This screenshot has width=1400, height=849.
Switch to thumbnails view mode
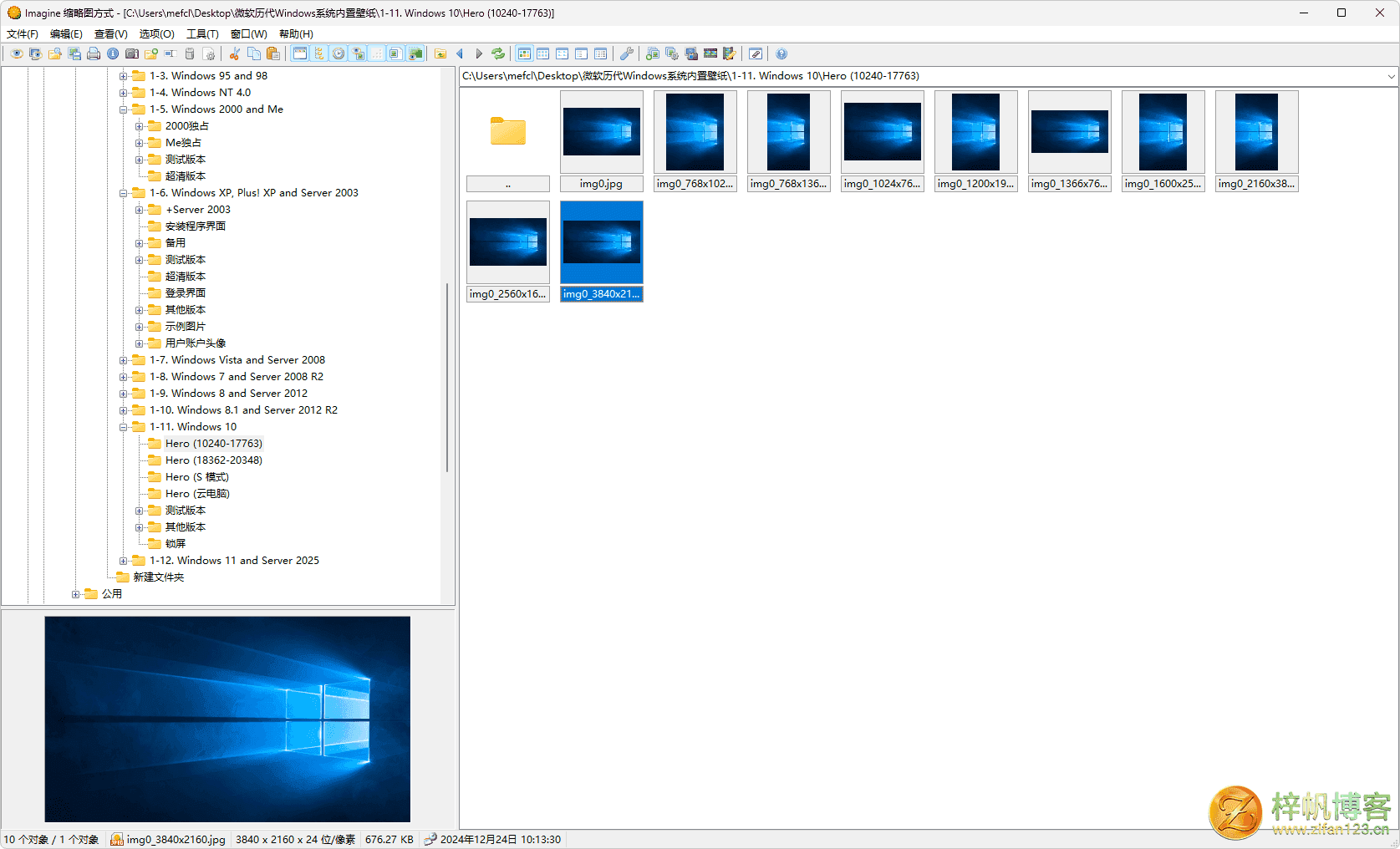tap(523, 53)
